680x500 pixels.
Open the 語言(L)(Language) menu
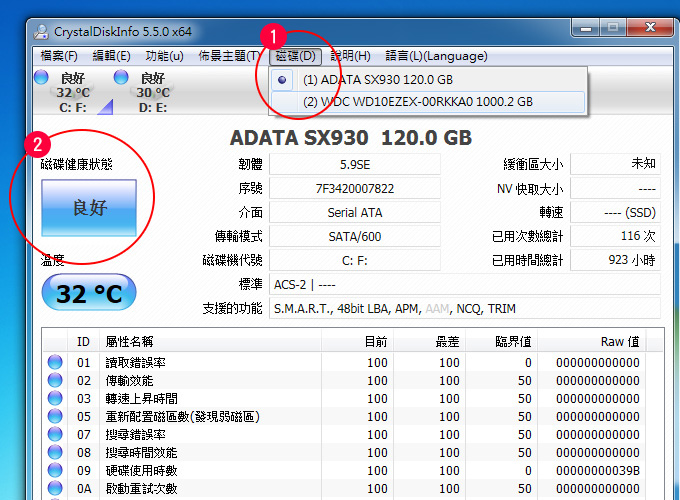point(436,56)
